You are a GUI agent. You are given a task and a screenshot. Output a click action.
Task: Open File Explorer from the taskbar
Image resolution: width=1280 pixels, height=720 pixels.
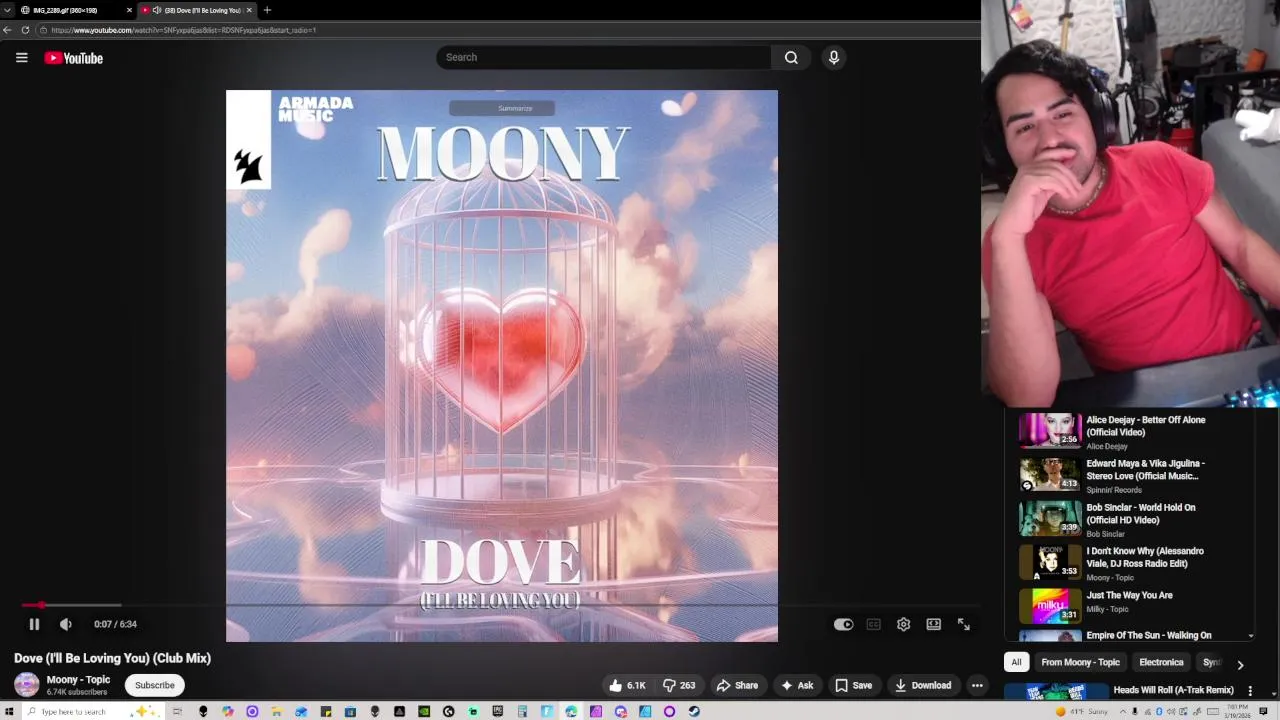point(276,712)
